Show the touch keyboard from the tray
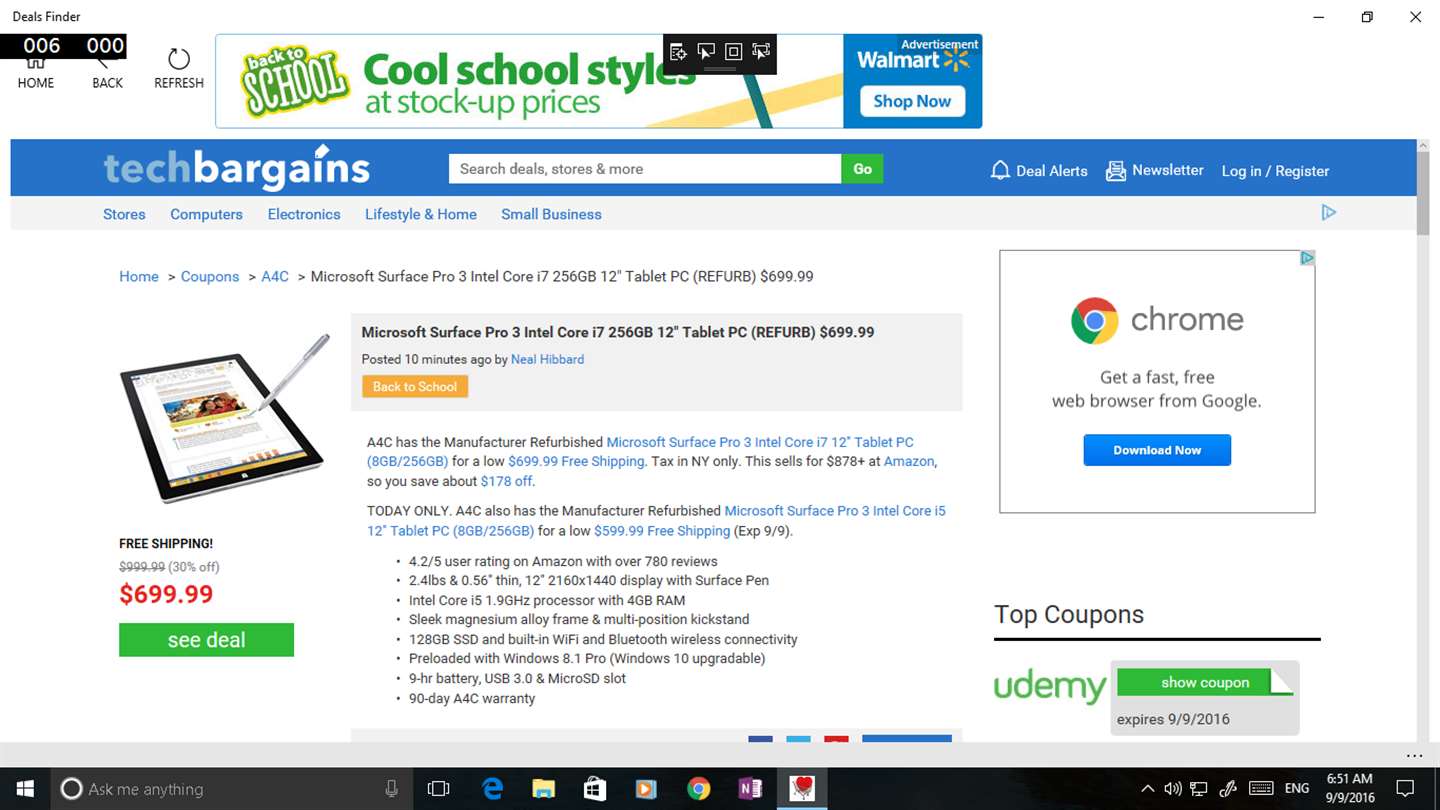Screen dimensions: 1440x810 pyautogui.click(x=1261, y=789)
